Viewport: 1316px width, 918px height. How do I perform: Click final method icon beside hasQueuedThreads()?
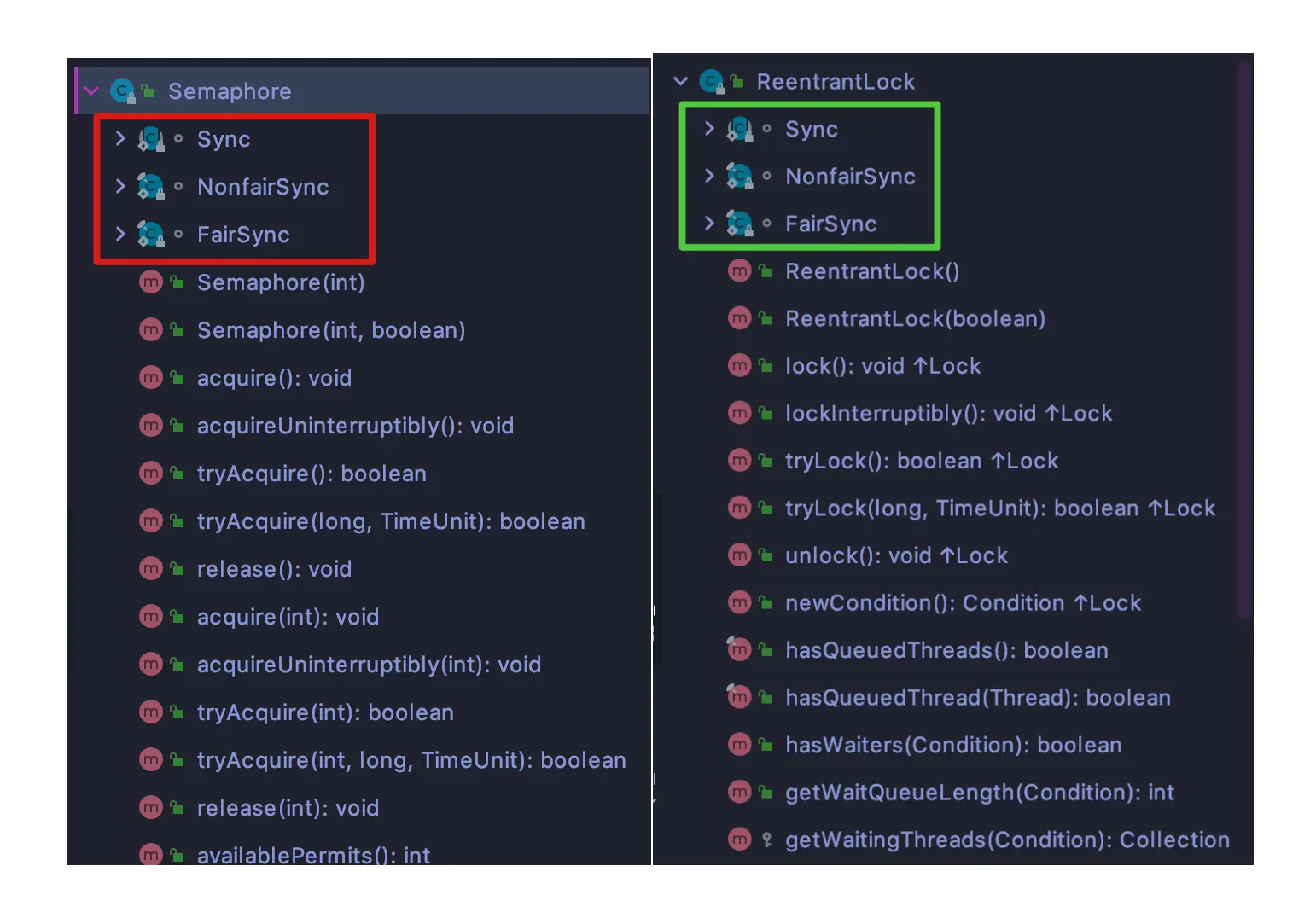coord(739,649)
